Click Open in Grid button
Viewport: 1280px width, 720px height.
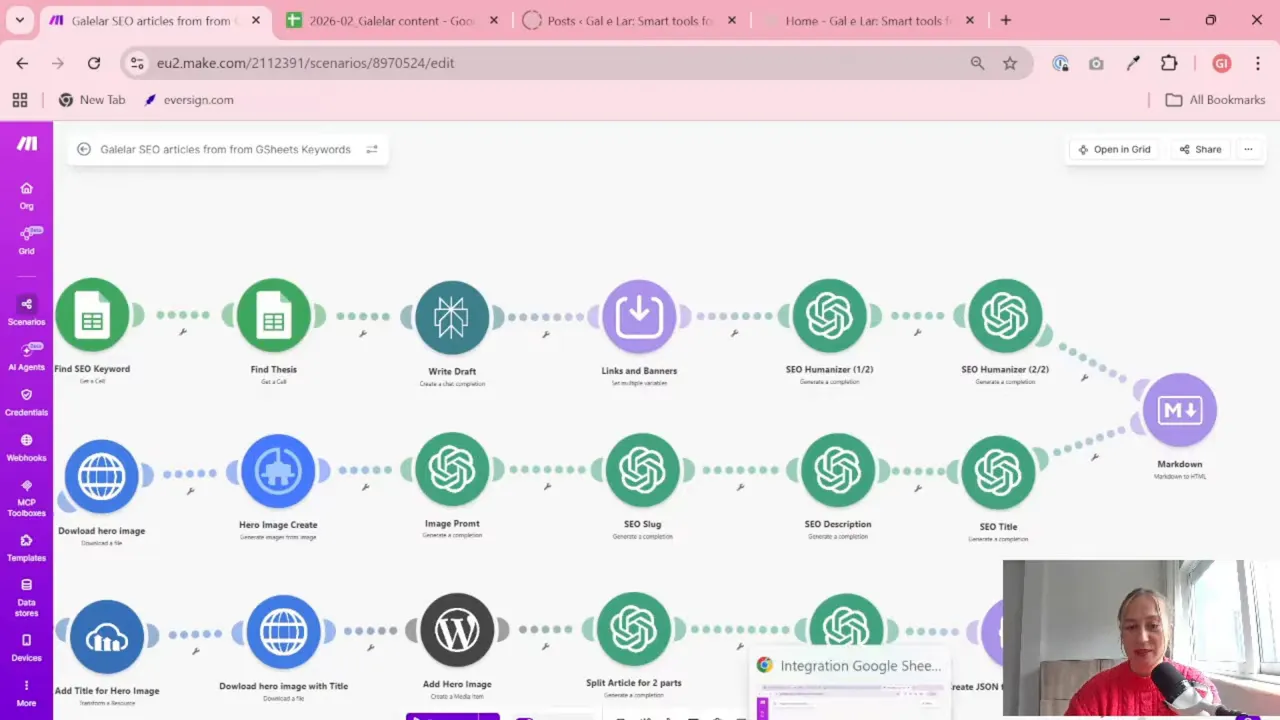(x=1113, y=149)
